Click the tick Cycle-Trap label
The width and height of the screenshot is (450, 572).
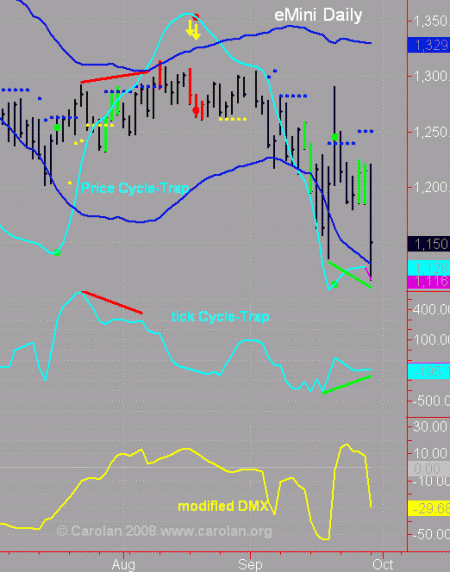(x=220, y=316)
